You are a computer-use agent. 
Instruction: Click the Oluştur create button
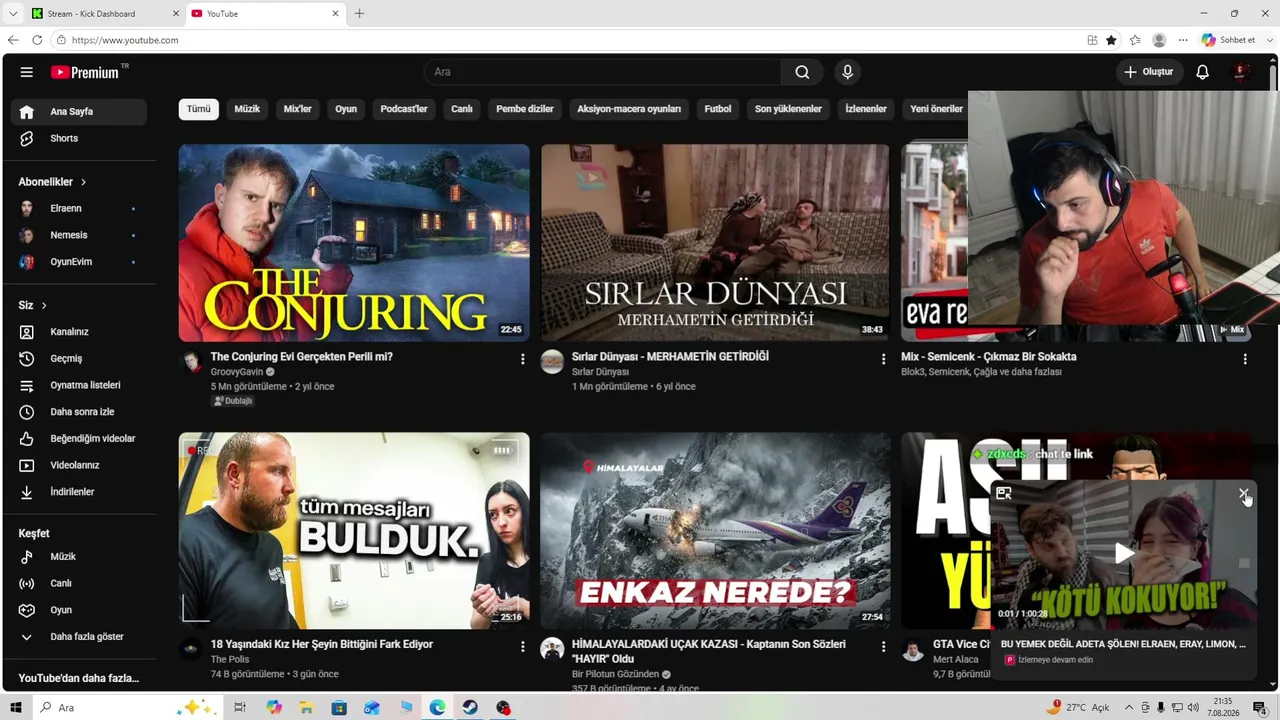tap(1148, 72)
